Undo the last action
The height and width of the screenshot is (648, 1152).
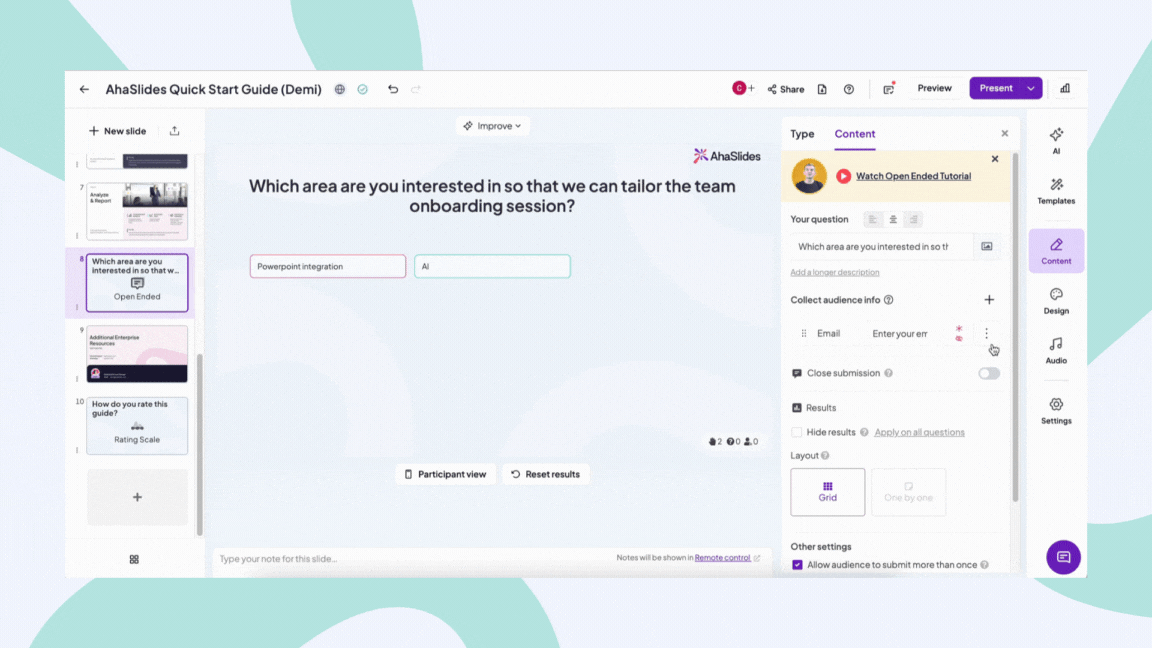click(x=393, y=89)
